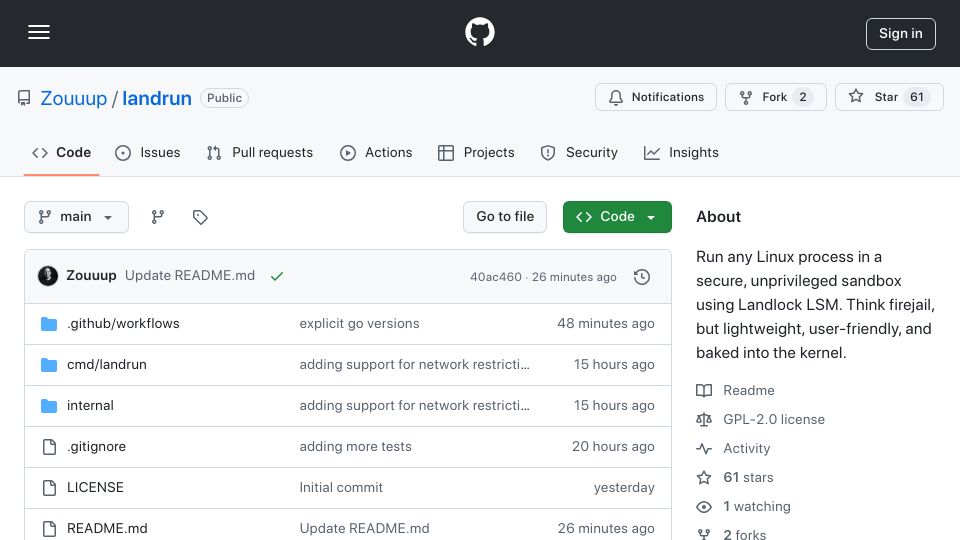Open the .github/workflows folder

123,323
